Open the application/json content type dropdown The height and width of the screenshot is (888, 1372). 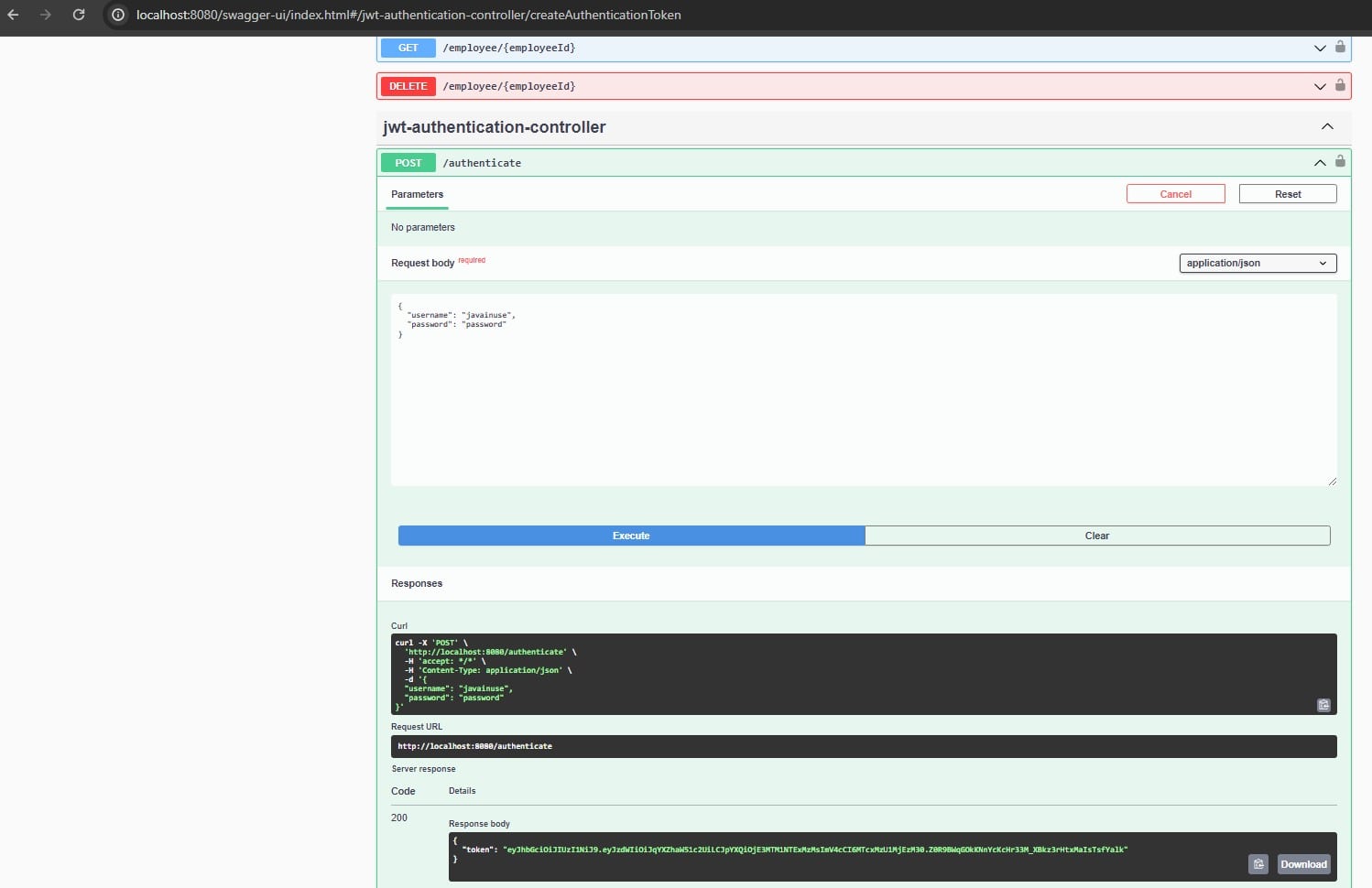point(1258,263)
